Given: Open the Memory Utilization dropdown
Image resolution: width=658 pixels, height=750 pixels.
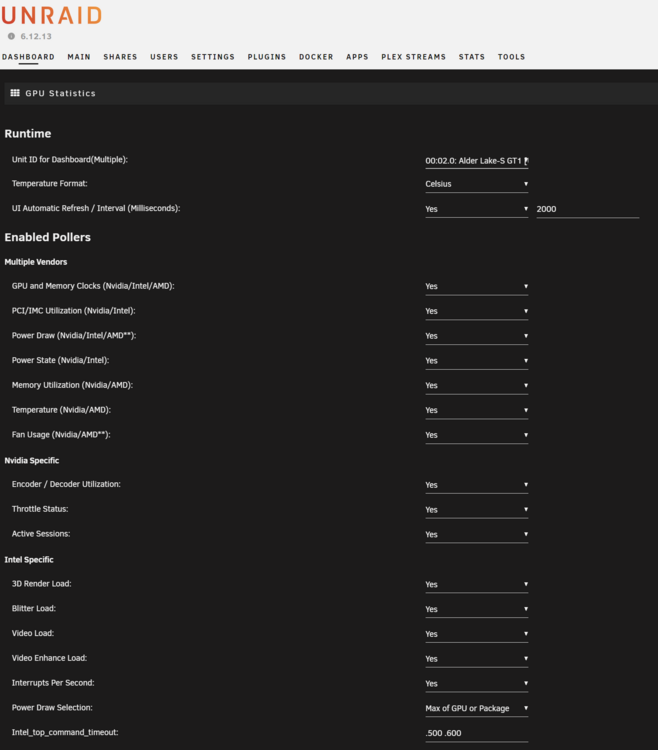Looking at the screenshot, I should [477, 386].
